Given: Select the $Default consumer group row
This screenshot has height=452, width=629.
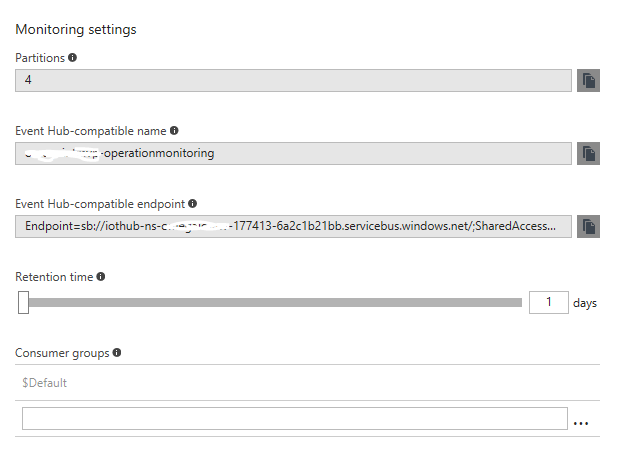Looking at the screenshot, I should point(300,383).
